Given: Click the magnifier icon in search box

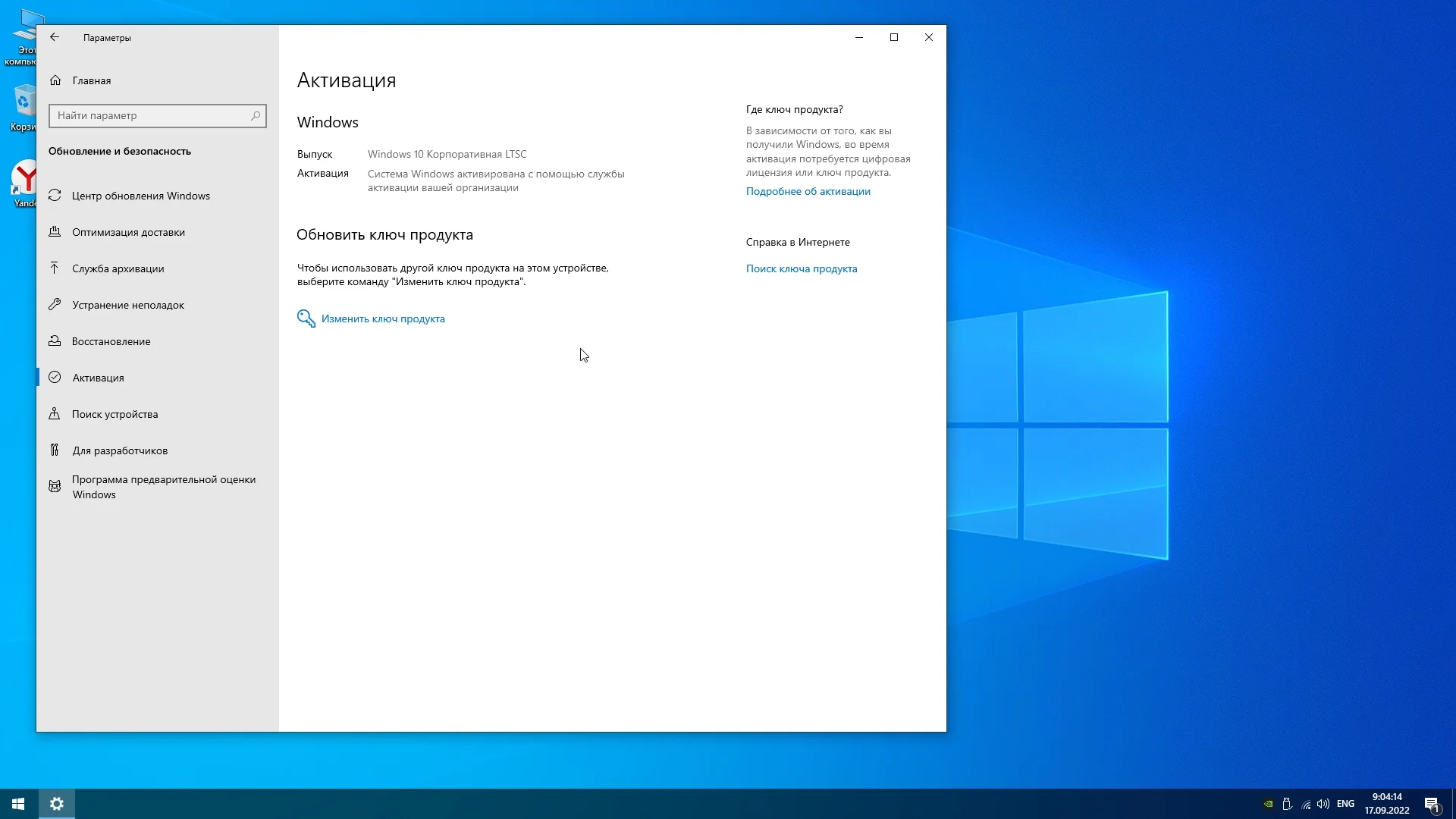Looking at the screenshot, I should point(256,116).
